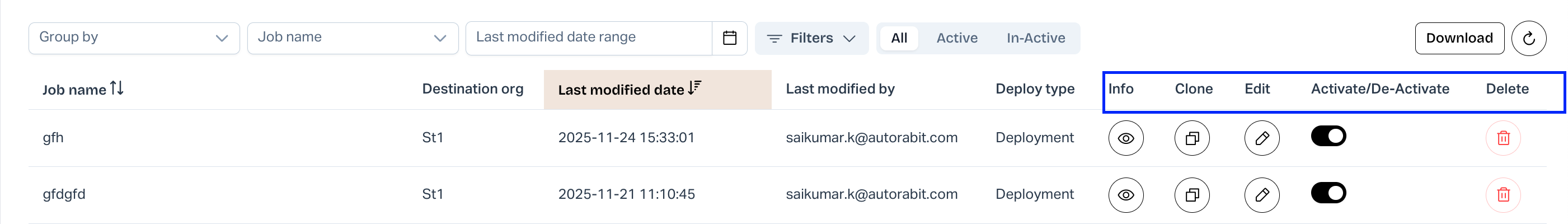View info for the gfh job
The image size is (1568, 224).
(x=1125, y=138)
